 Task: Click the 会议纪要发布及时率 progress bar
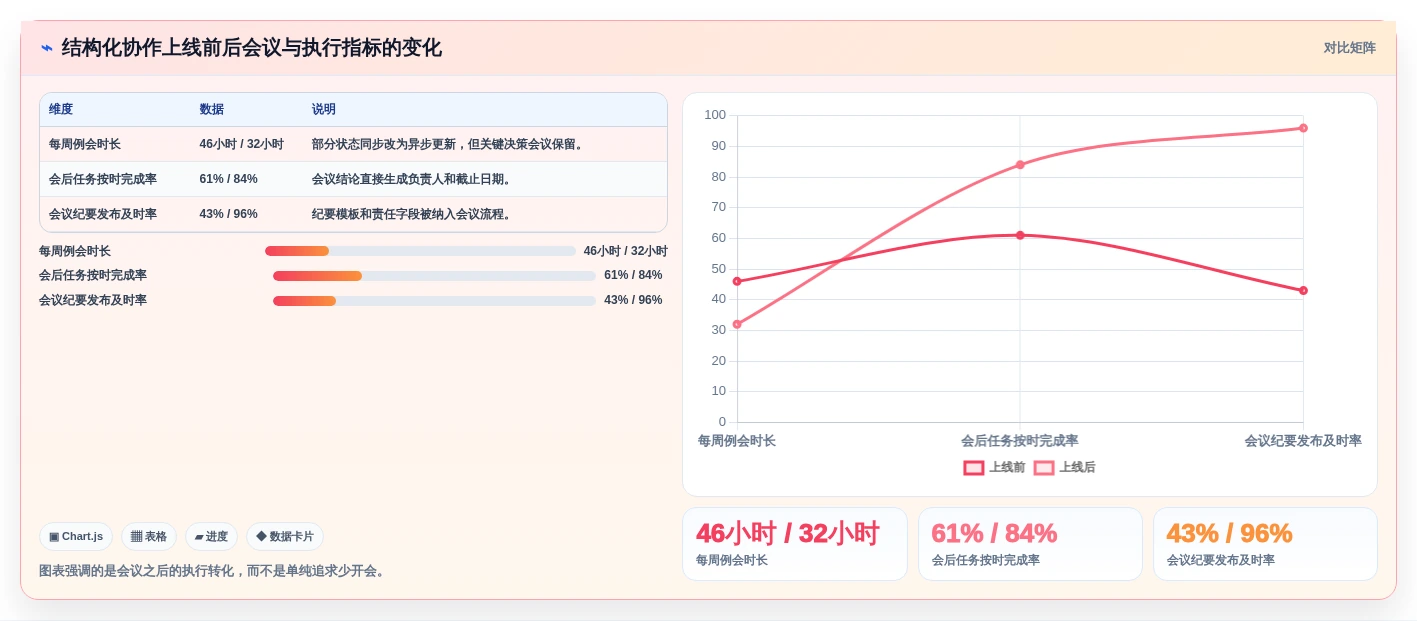pyautogui.click(x=434, y=300)
